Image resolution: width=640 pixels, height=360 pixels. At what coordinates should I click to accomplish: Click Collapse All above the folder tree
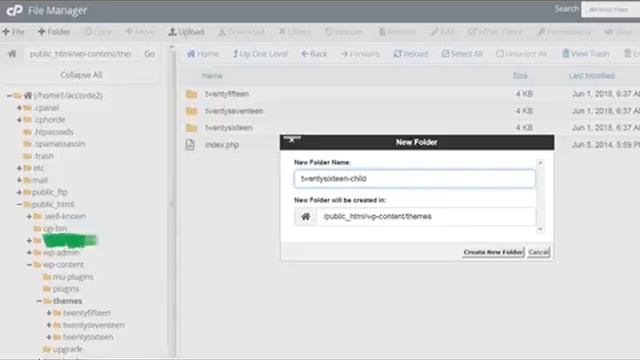coord(81,75)
